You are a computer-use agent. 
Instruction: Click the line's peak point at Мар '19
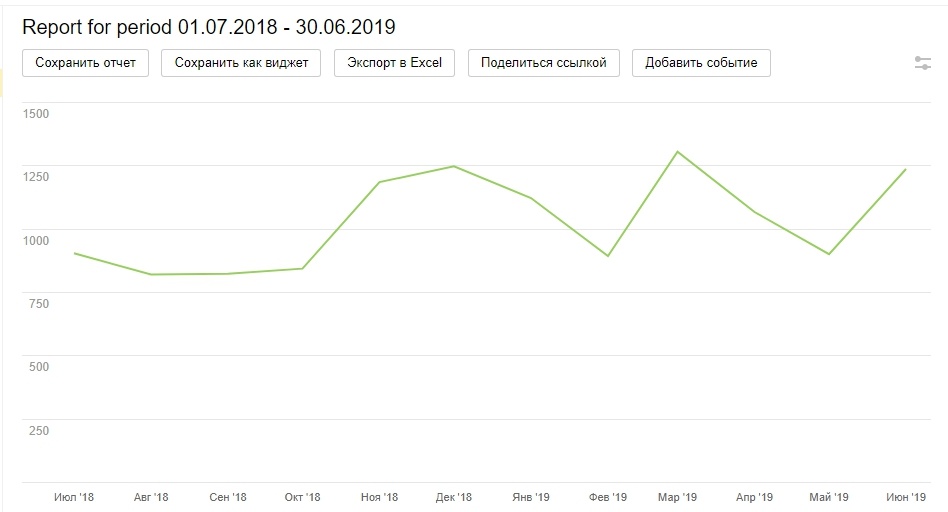tap(678, 152)
